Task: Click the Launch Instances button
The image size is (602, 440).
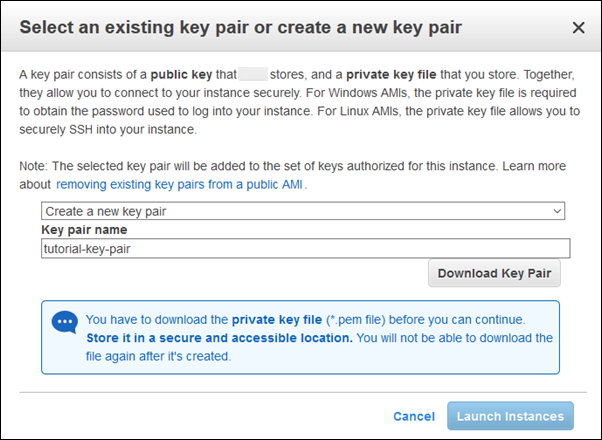Action: [511, 416]
